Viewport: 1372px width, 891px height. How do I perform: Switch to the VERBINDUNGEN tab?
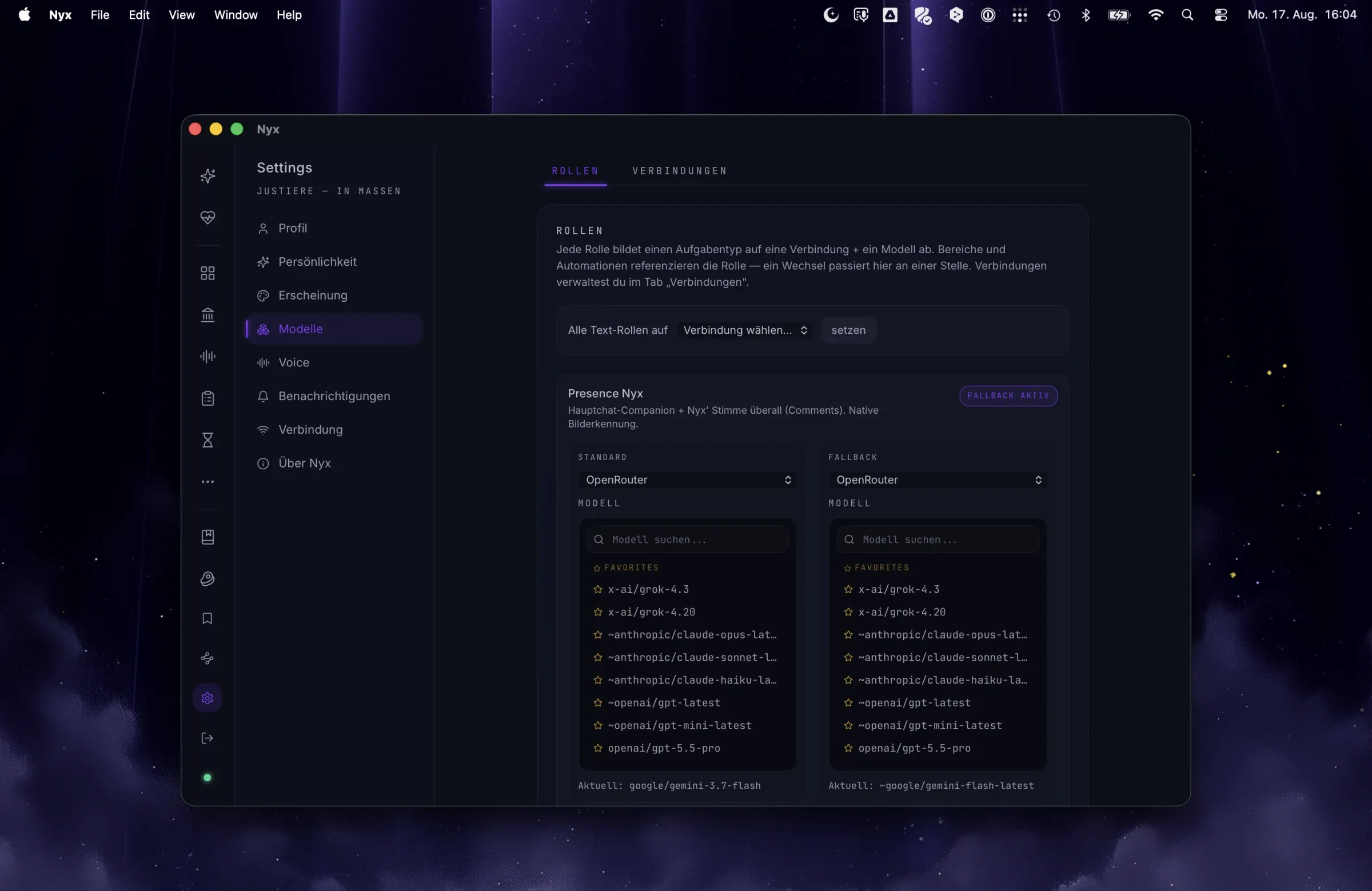(680, 170)
